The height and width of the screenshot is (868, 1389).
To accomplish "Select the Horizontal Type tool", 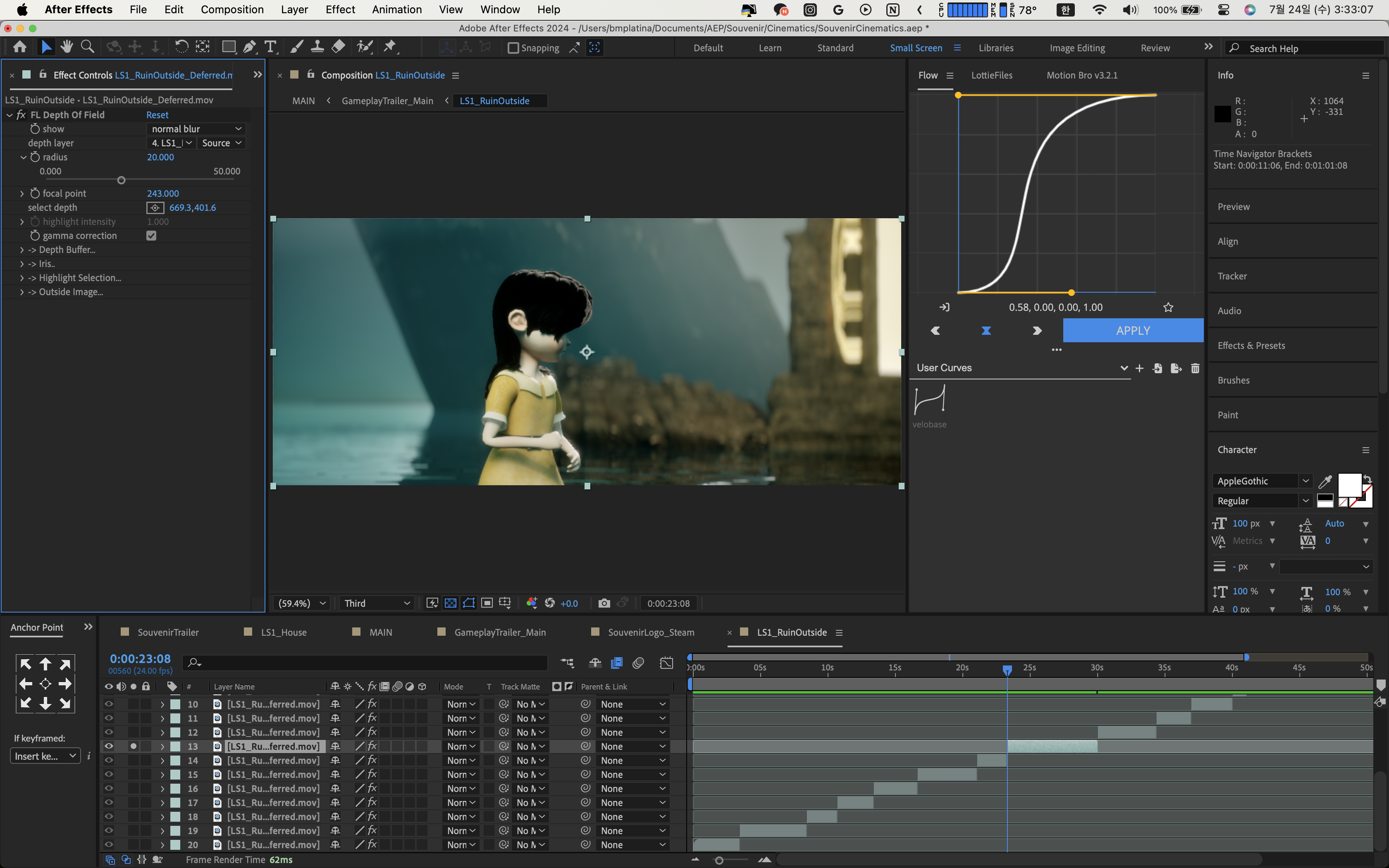I will click(x=270, y=47).
